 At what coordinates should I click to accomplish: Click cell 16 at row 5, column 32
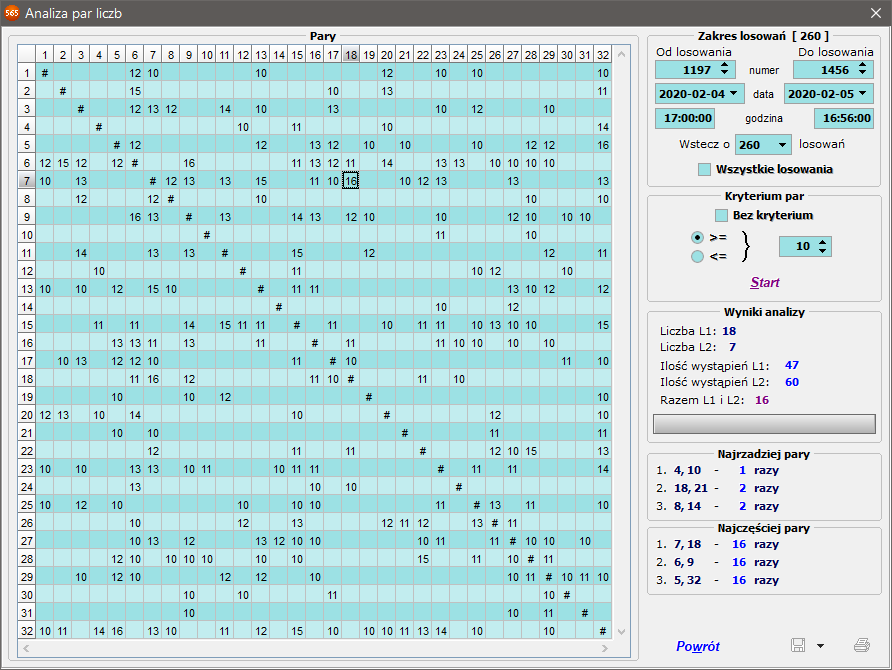pos(603,145)
